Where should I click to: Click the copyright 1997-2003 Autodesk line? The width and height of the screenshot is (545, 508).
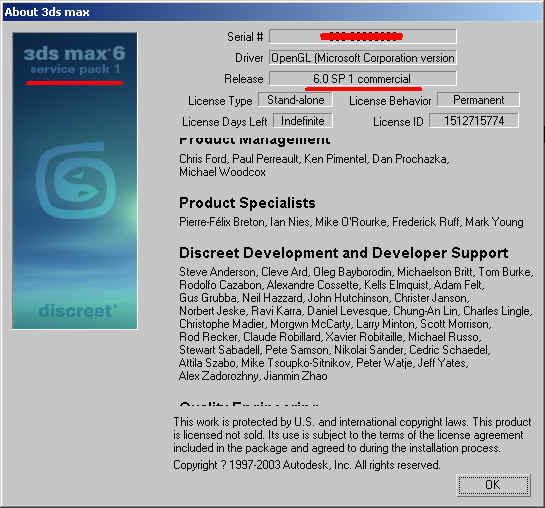307,465
